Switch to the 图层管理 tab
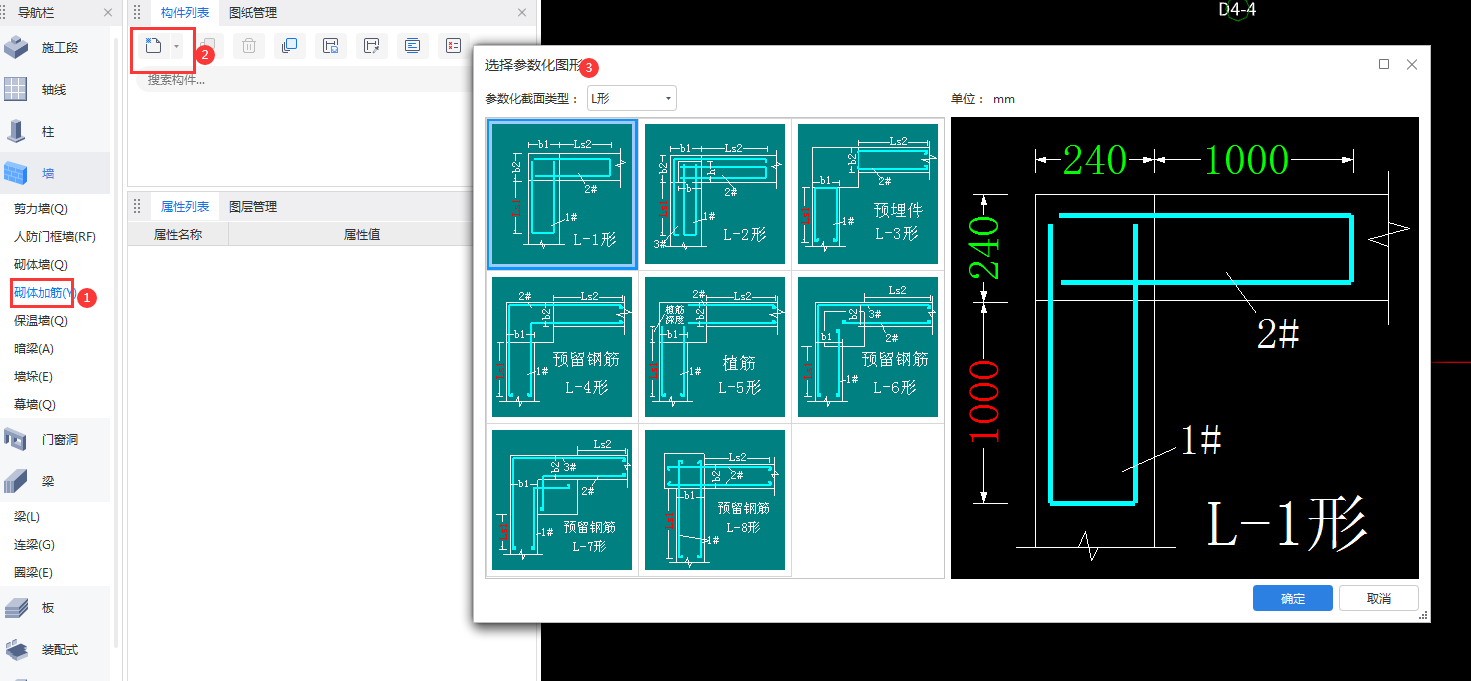This screenshot has height=681, width=1471. point(253,207)
